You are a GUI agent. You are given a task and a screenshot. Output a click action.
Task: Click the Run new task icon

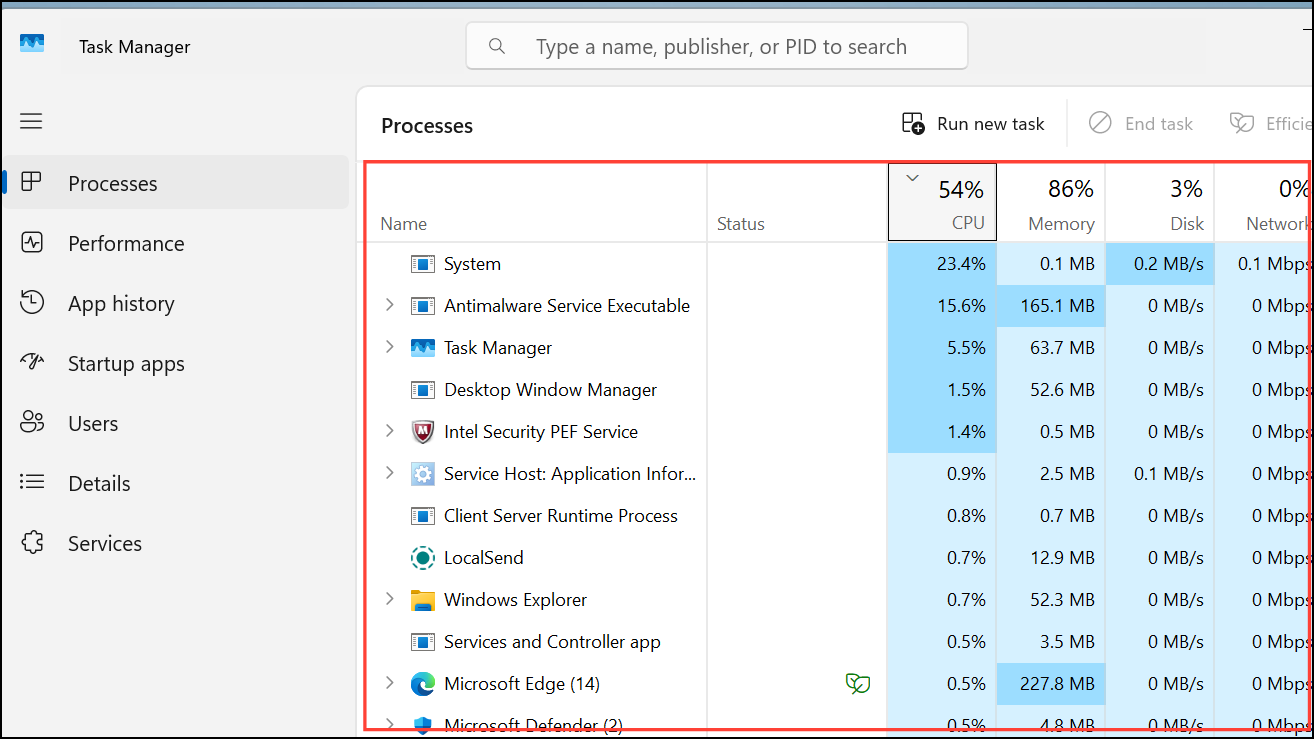click(x=913, y=123)
